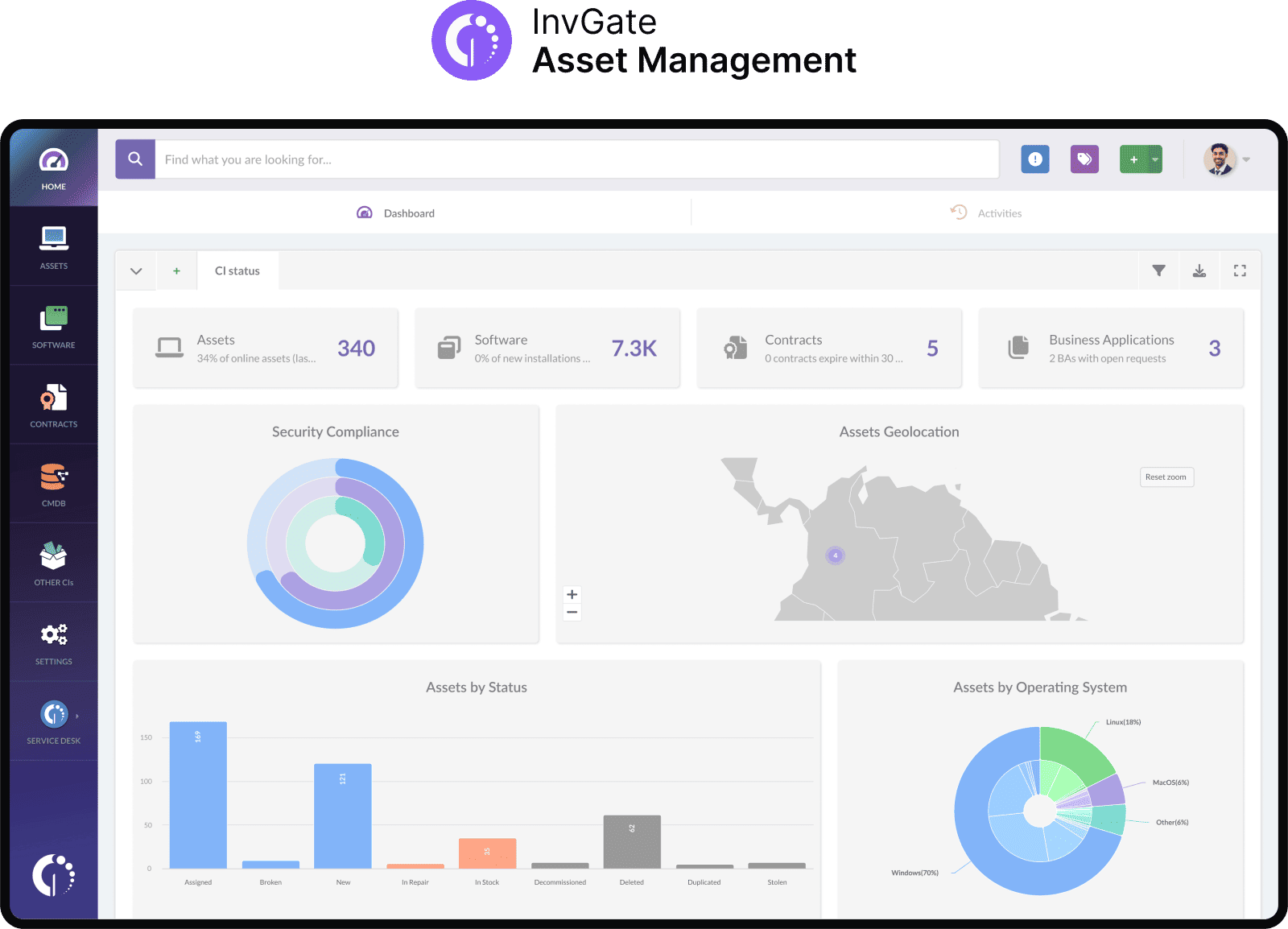This screenshot has width=1288, height=929.
Task: Expand the dashboard to fullscreen
Action: click(x=1239, y=270)
